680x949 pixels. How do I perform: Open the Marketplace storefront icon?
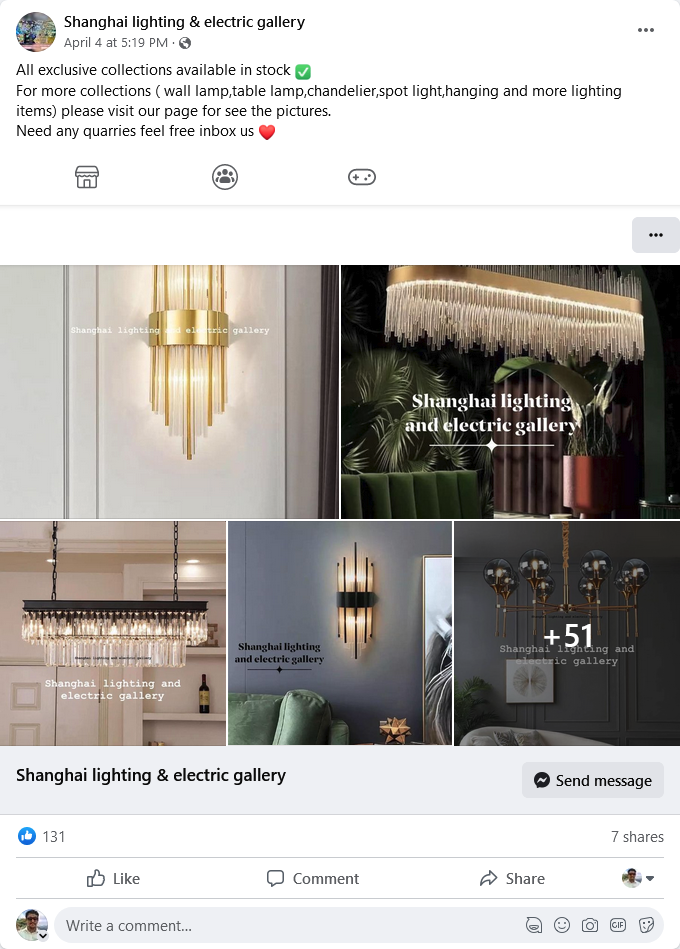87,177
